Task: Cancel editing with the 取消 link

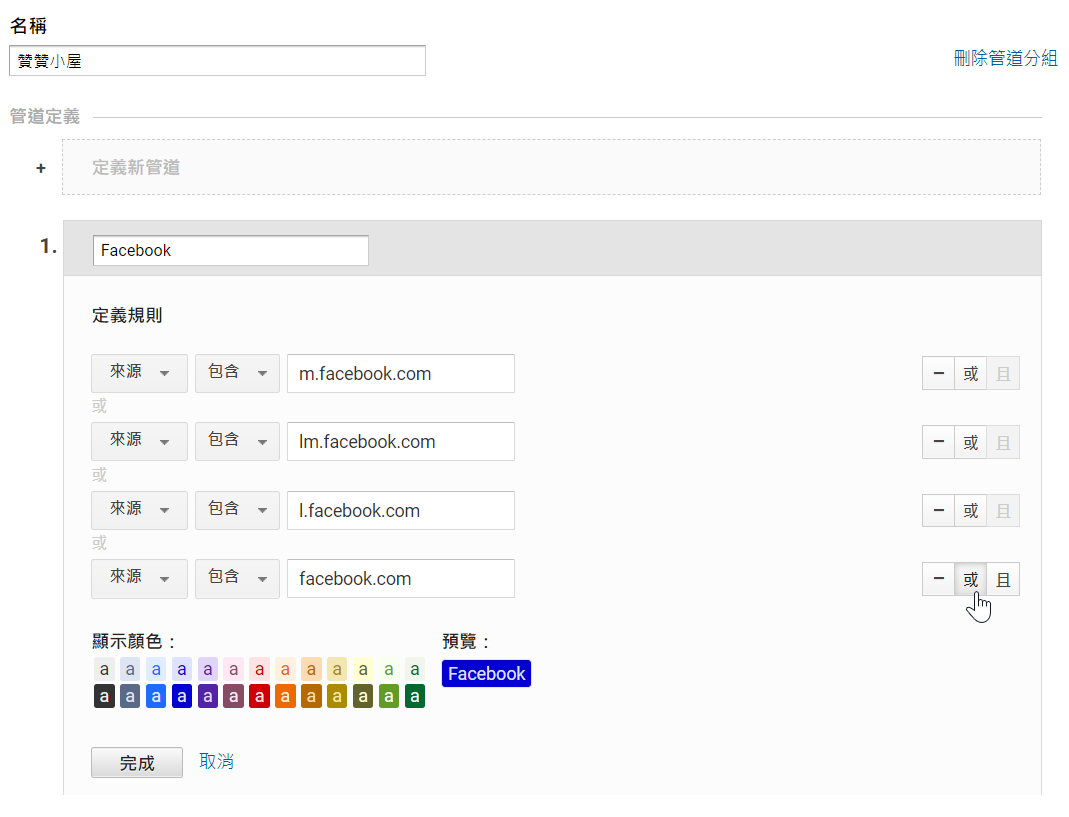Action: [216, 761]
